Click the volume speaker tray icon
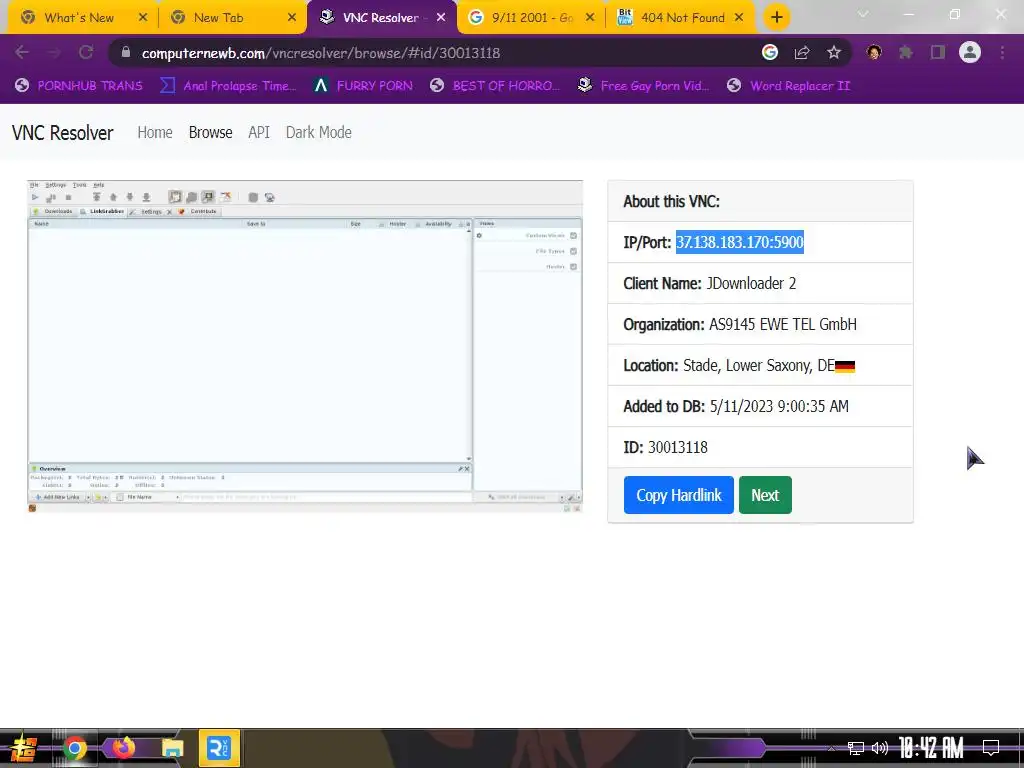 tap(880, 748)
